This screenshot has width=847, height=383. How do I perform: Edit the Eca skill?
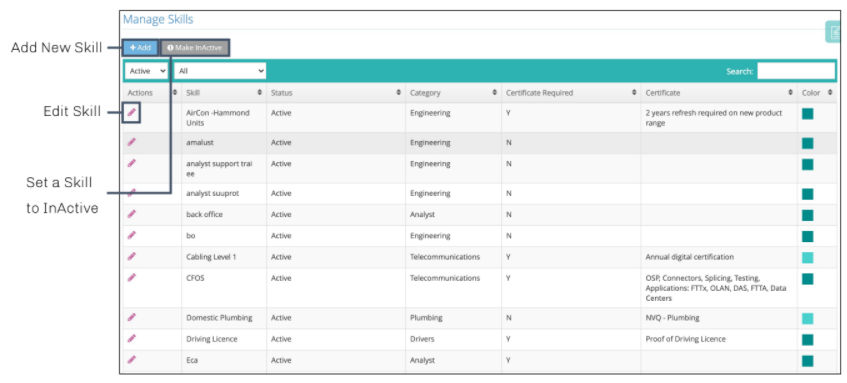click(x=132, y=360)
